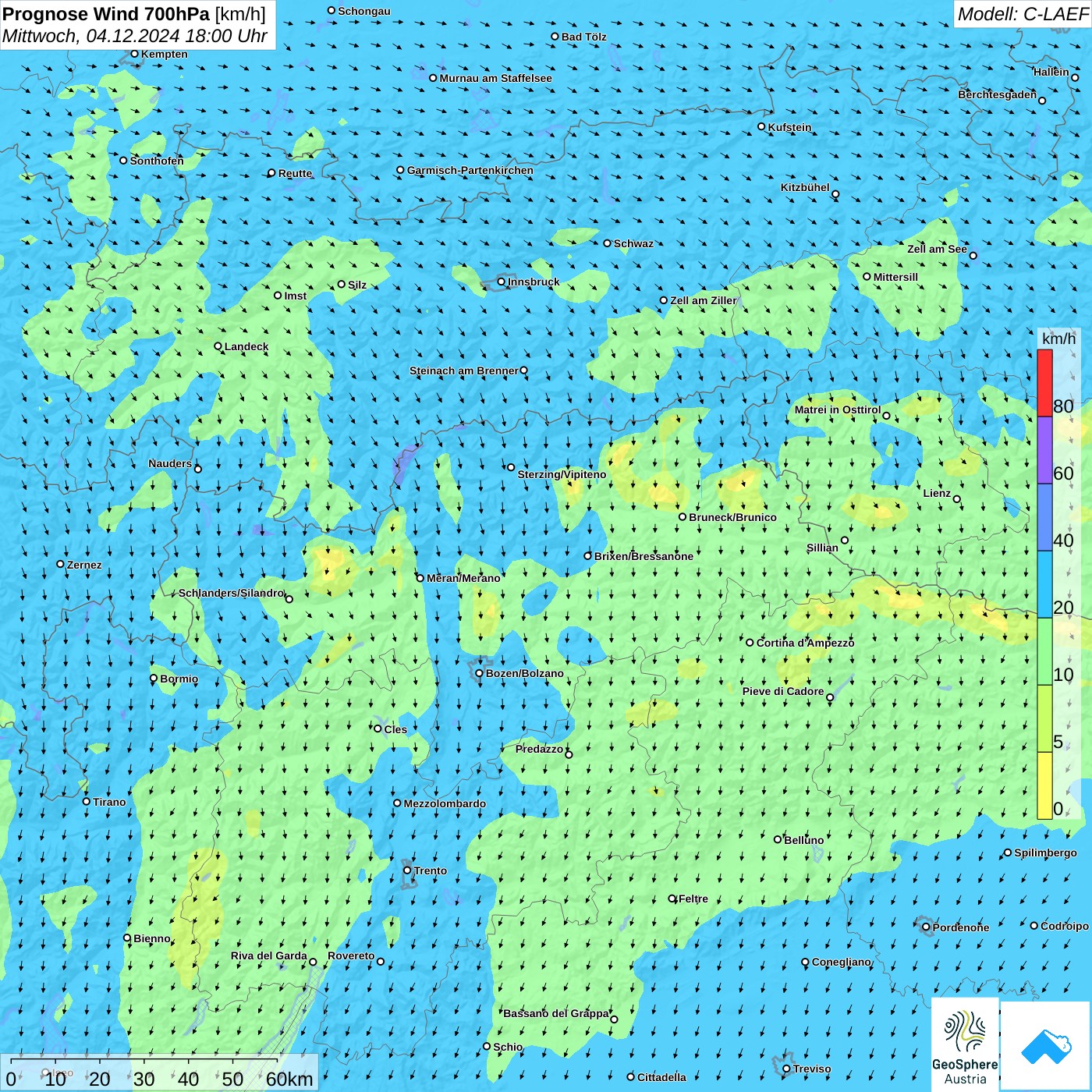This screenshot has height=1092, width=1092.
Task: Click the 'Prognose Wind 700hPa [km/h]' title
Action: tap(134, 14)
